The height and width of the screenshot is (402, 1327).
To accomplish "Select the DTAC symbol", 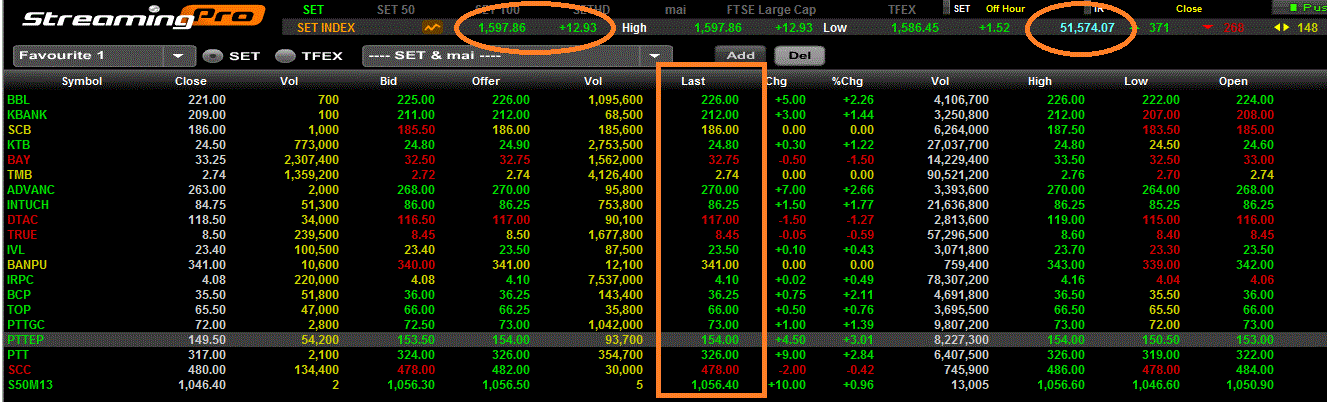I will [22, 220].
